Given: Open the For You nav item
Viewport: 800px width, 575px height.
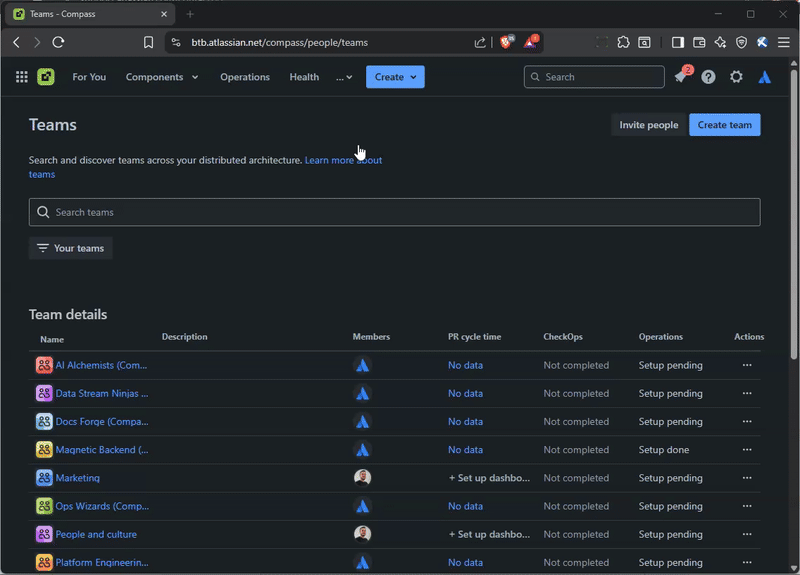Looking at the screenshot, I should tap(89, 77).
